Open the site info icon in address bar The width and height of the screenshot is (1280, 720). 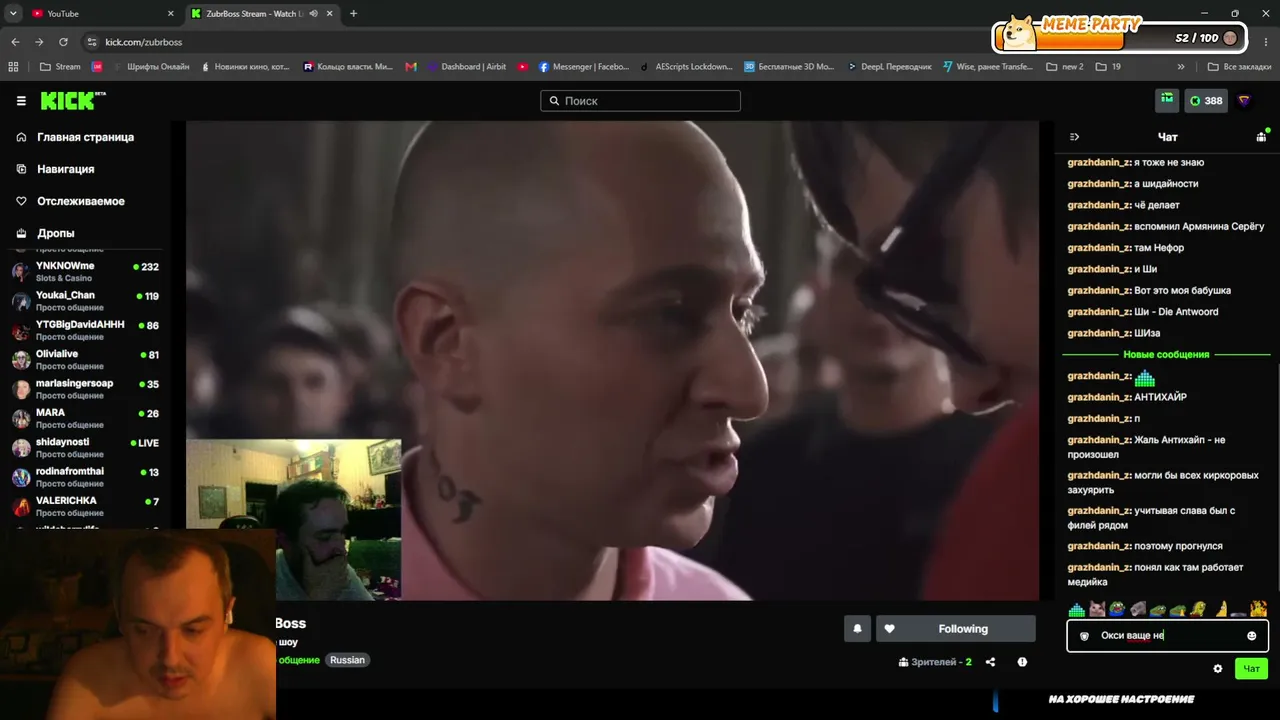click(x=92, y=42)
